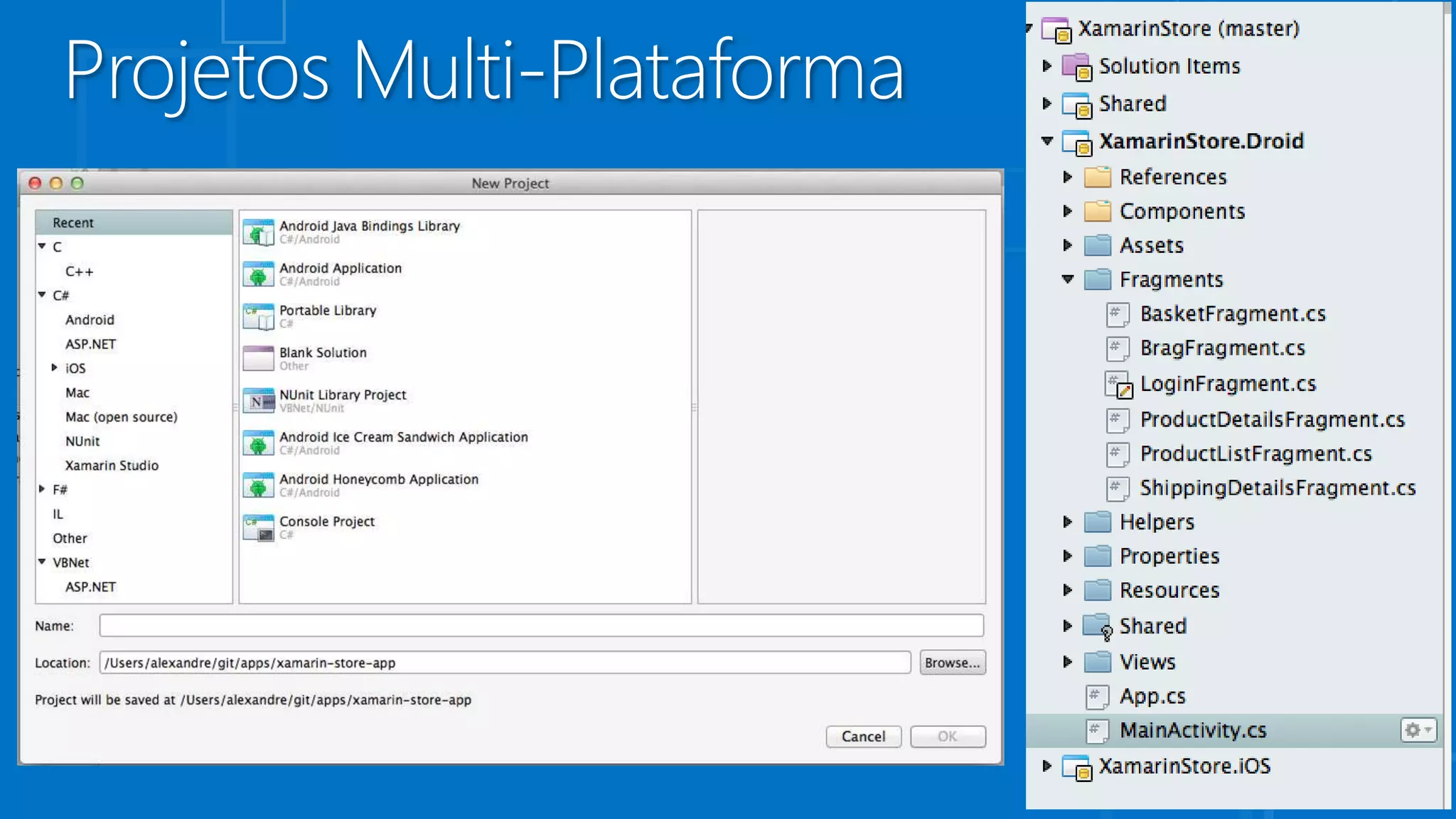Screen dimensions: 1456x819
Task: Click the Solution Items folder icon
Action: [1076, 67]
